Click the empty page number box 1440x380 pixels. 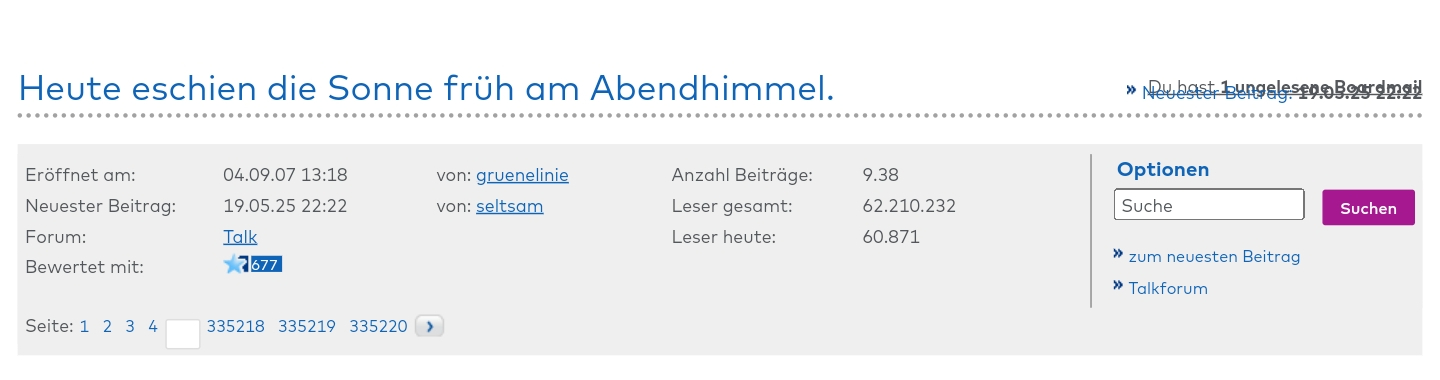click(183, 334)
